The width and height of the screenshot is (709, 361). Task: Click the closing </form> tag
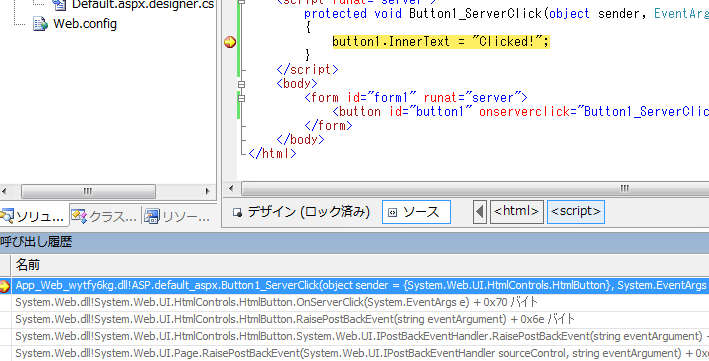(x=328, y=126)
